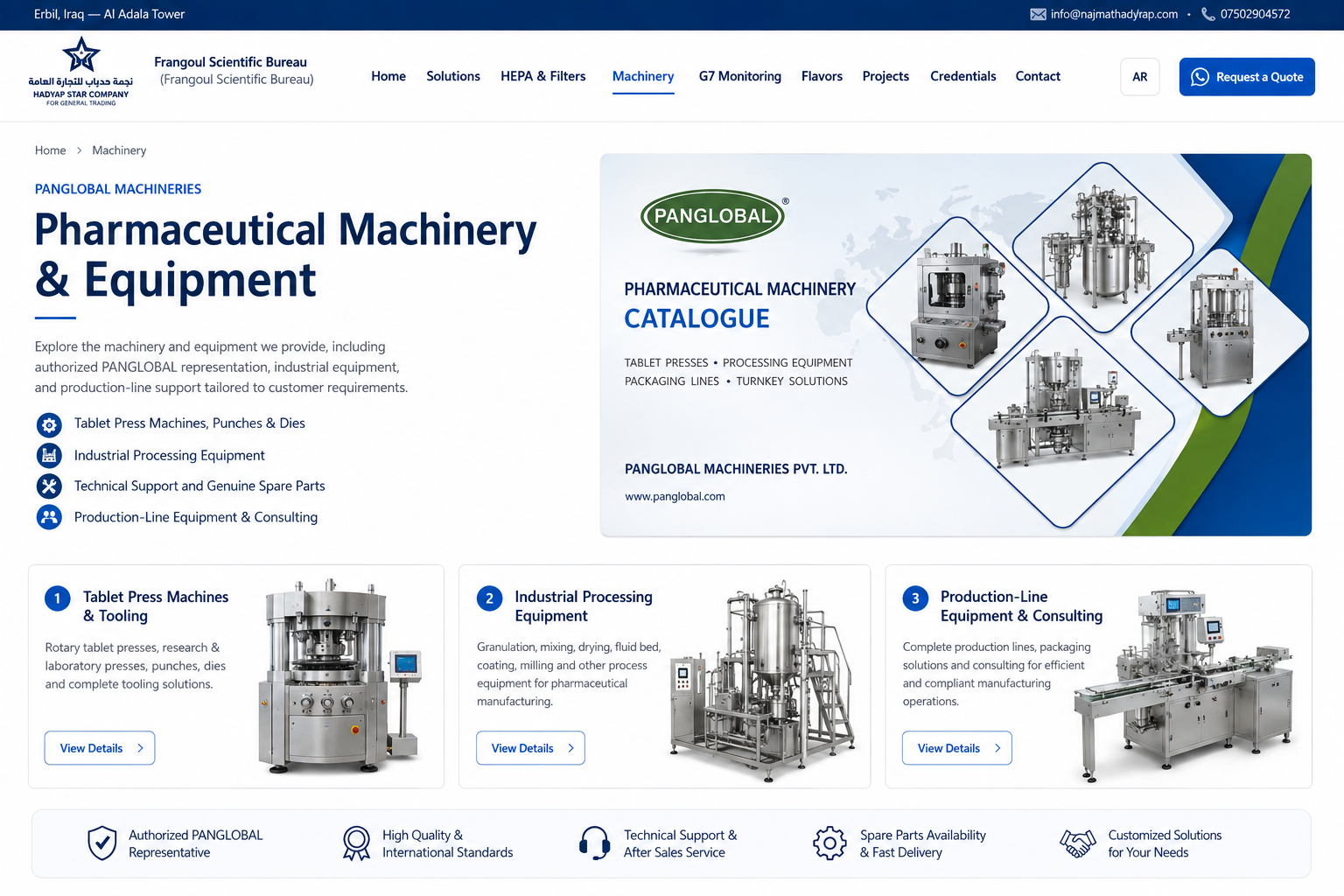
Task: Click the handshake Customized Solutions icon
Action: (x=1078, y=843)
